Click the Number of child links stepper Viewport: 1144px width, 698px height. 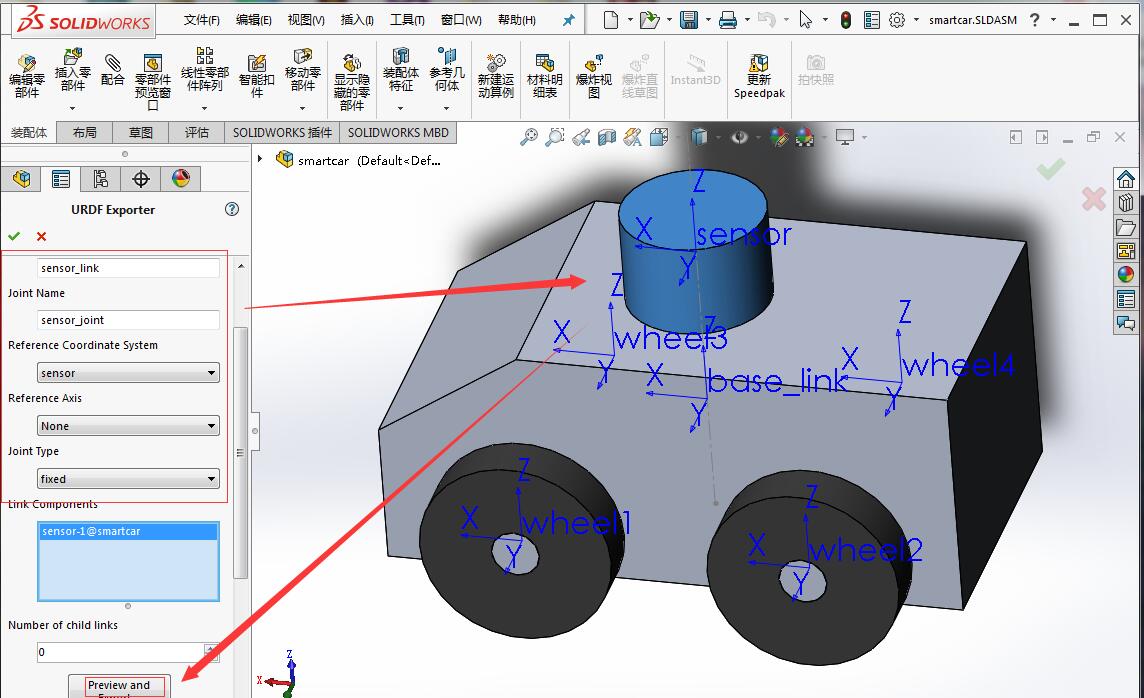click(212, 651)
